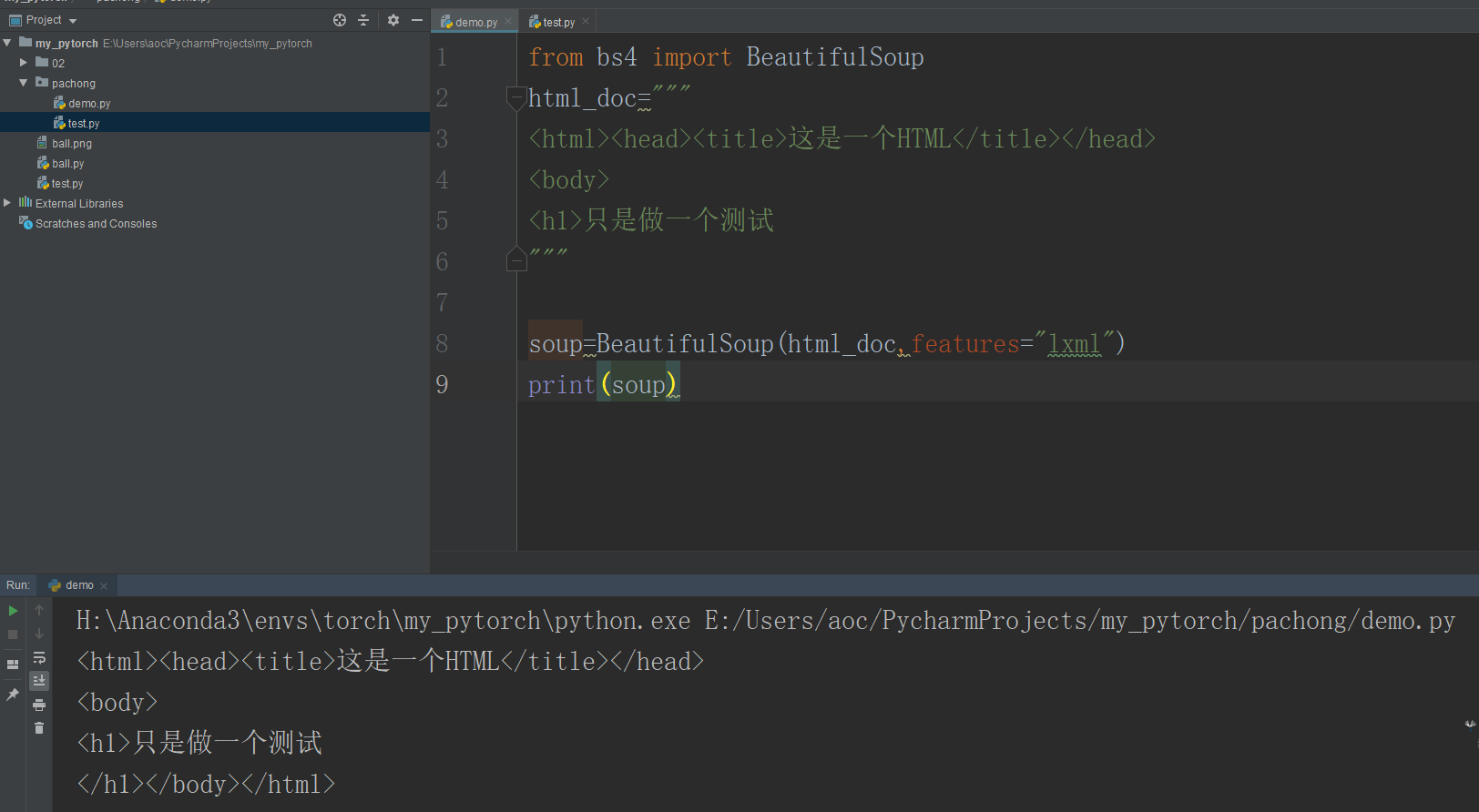Print the console output
The width and height of the screenshot is (1479, 812).
click(39, 705)
